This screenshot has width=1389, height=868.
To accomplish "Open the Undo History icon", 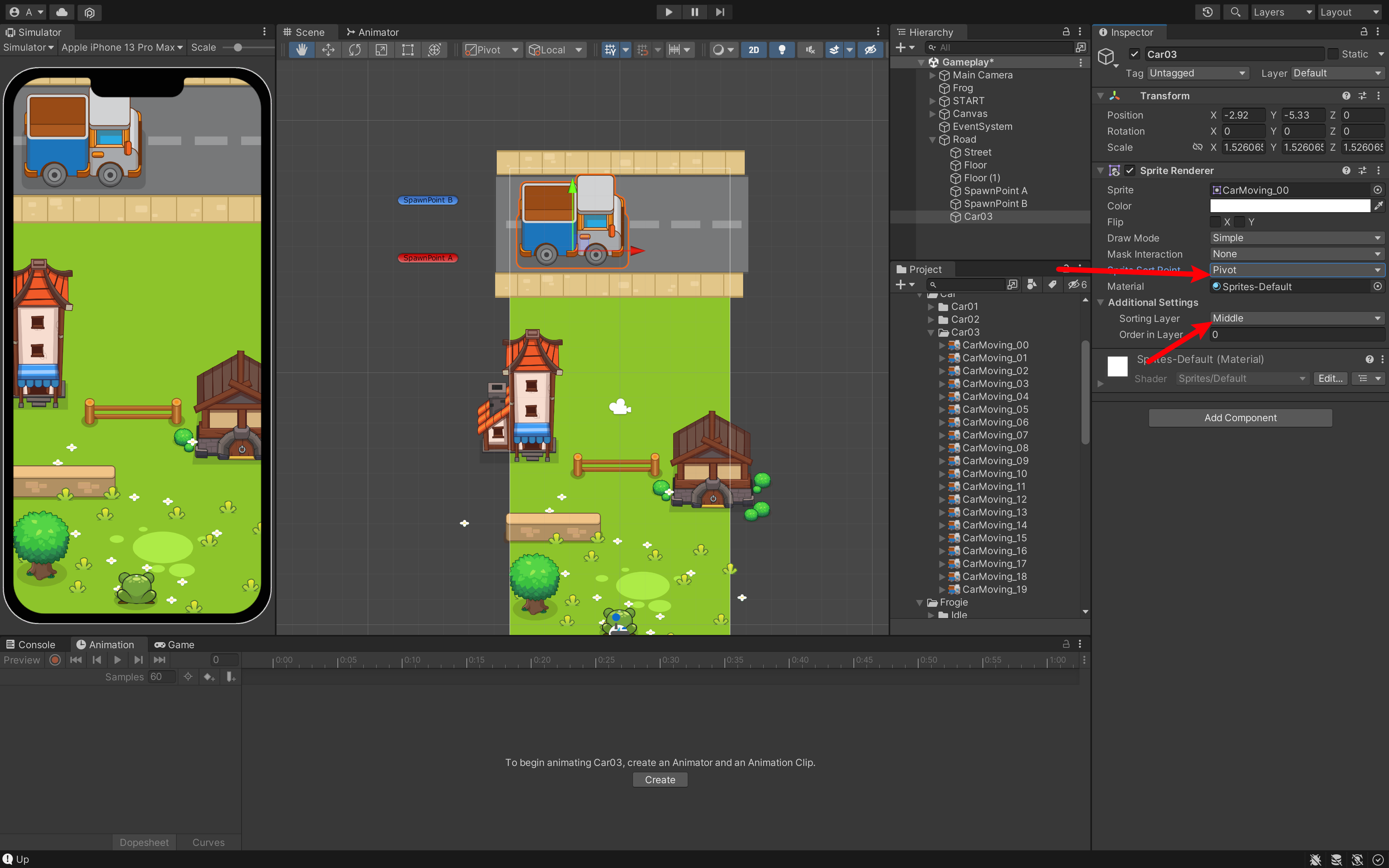I will coord(1208,12).
